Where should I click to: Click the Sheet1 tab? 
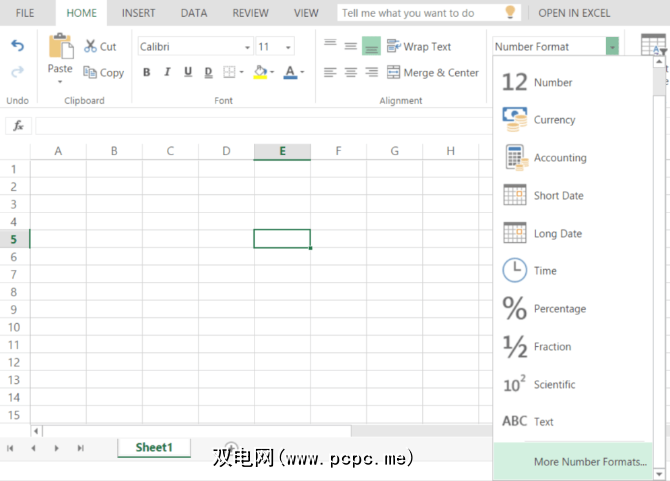tap(154, 447)
